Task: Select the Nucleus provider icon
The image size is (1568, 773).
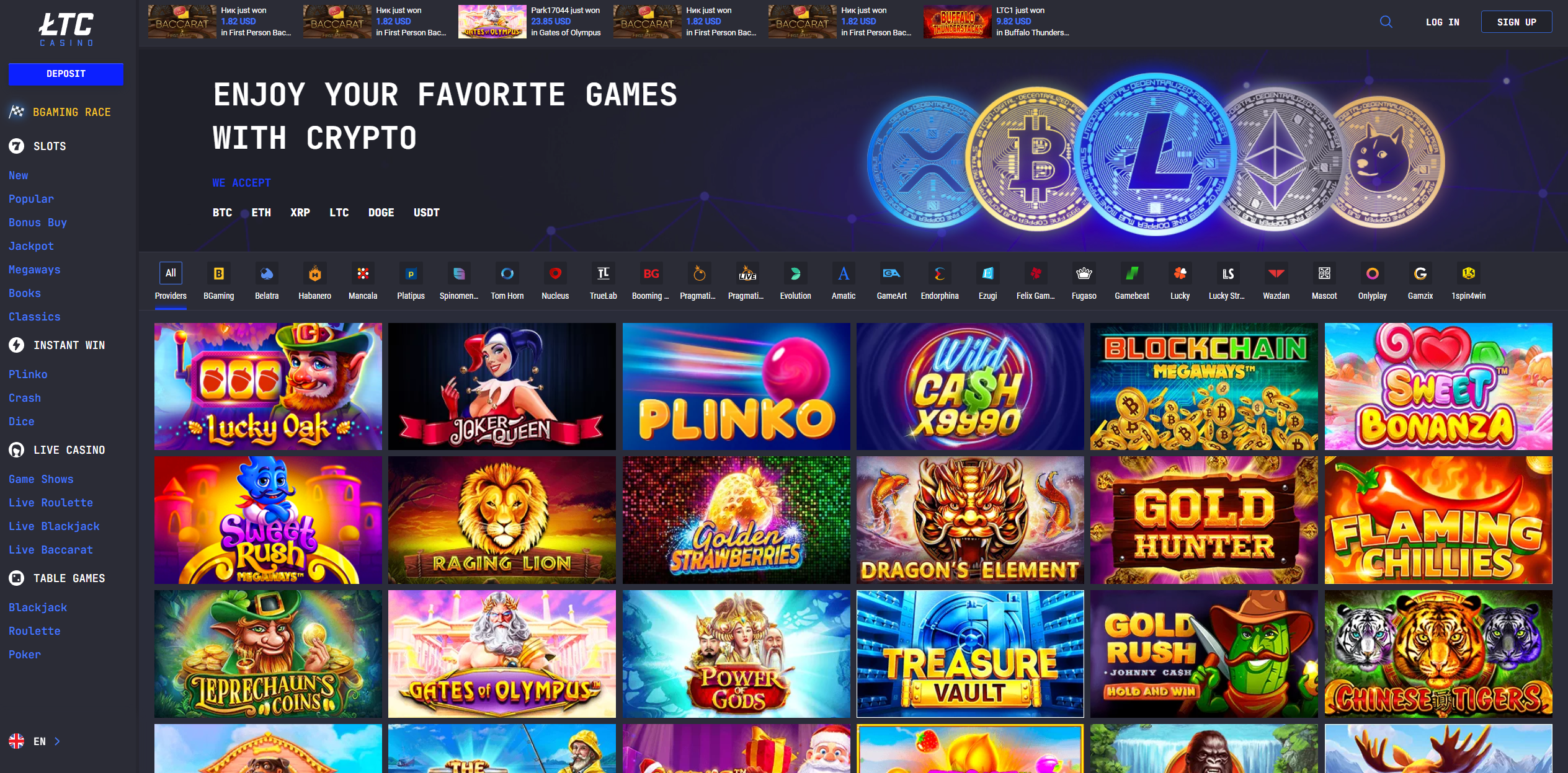Action: click(555, 273)
